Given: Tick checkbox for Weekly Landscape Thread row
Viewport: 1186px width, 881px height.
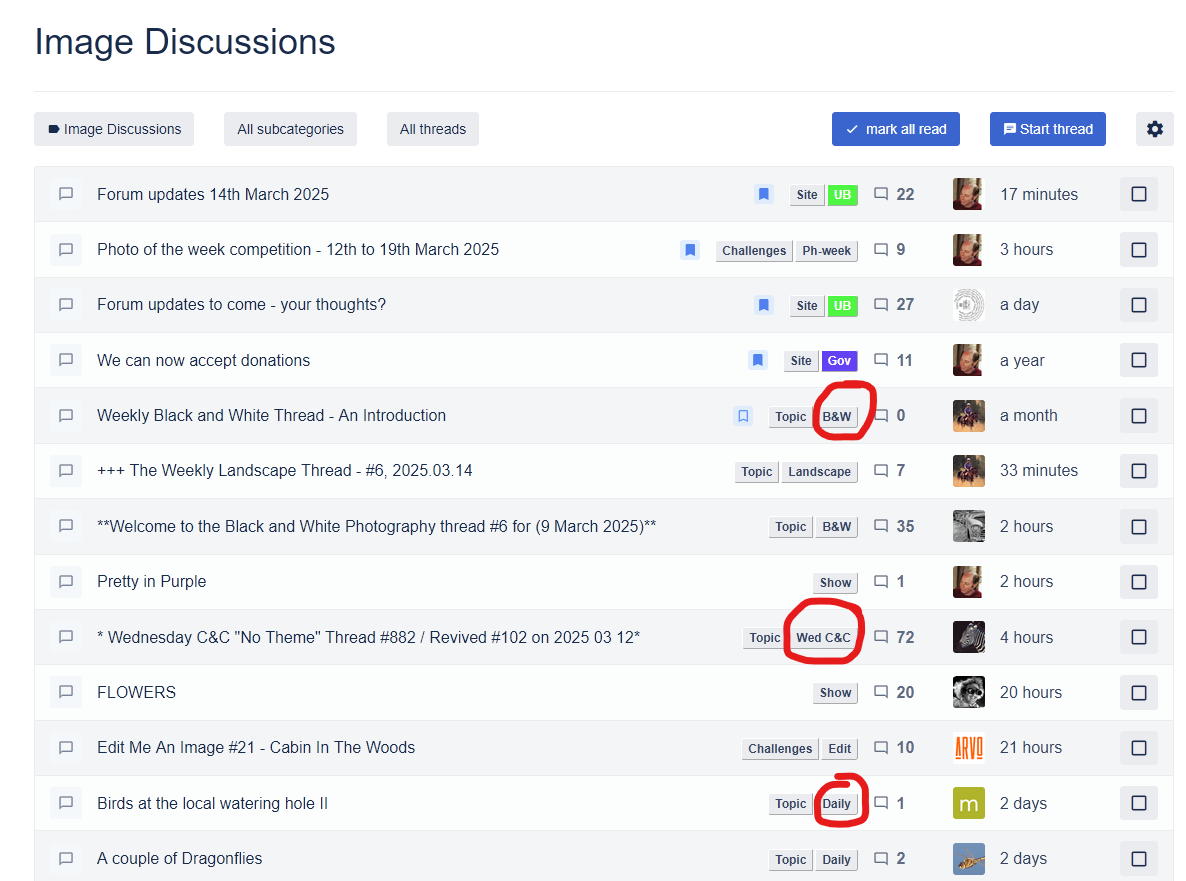Looking at the screenshot, I should (x=1138, y=471).
